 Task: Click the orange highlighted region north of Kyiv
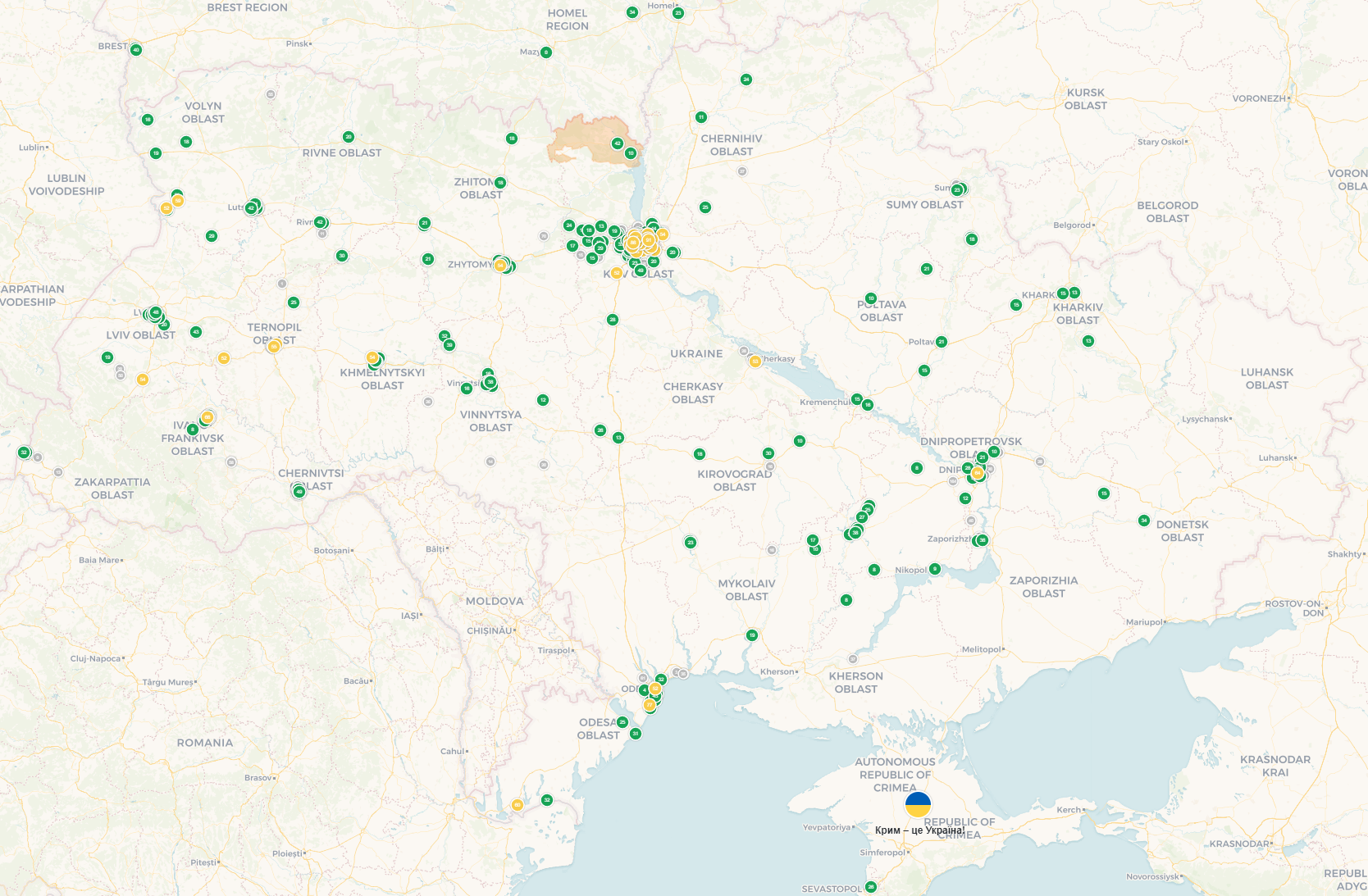tap(582, 139)
